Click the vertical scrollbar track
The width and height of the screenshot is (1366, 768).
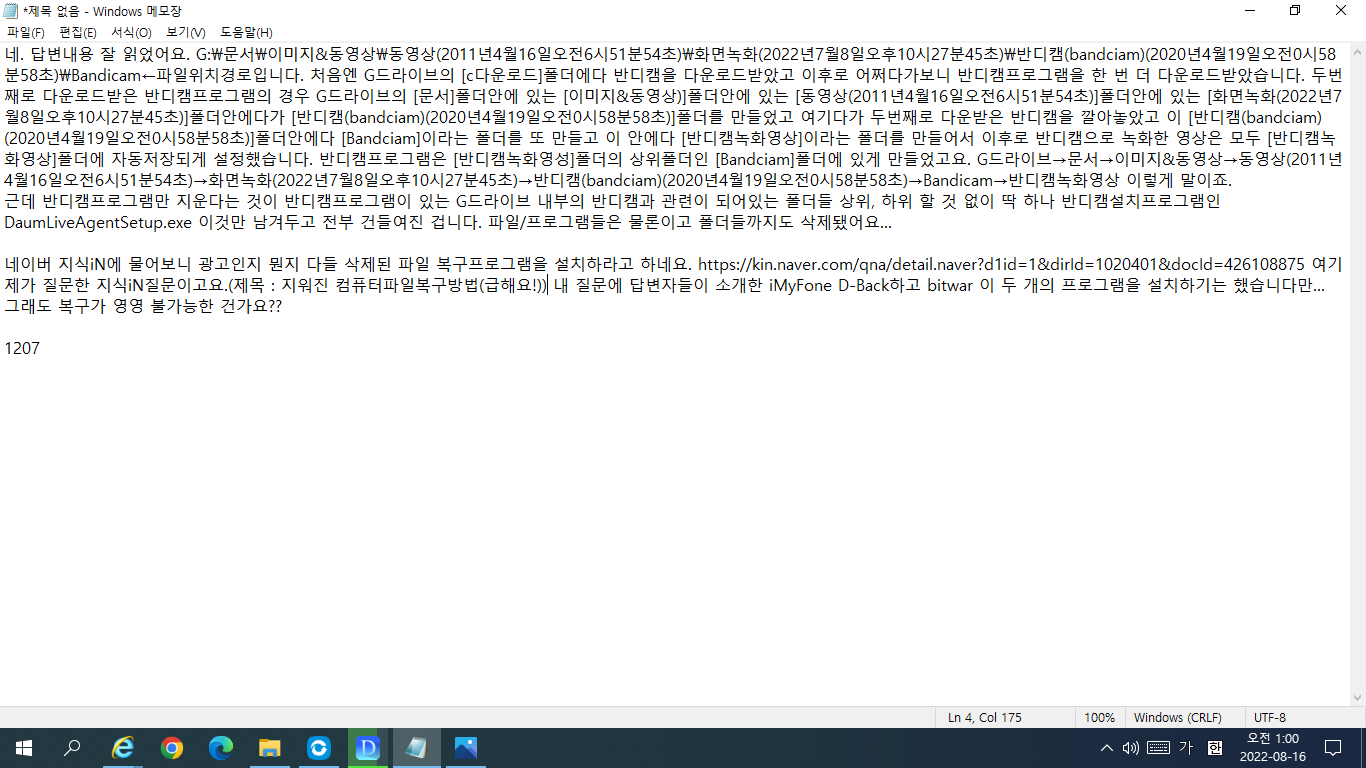(1357, 375)
